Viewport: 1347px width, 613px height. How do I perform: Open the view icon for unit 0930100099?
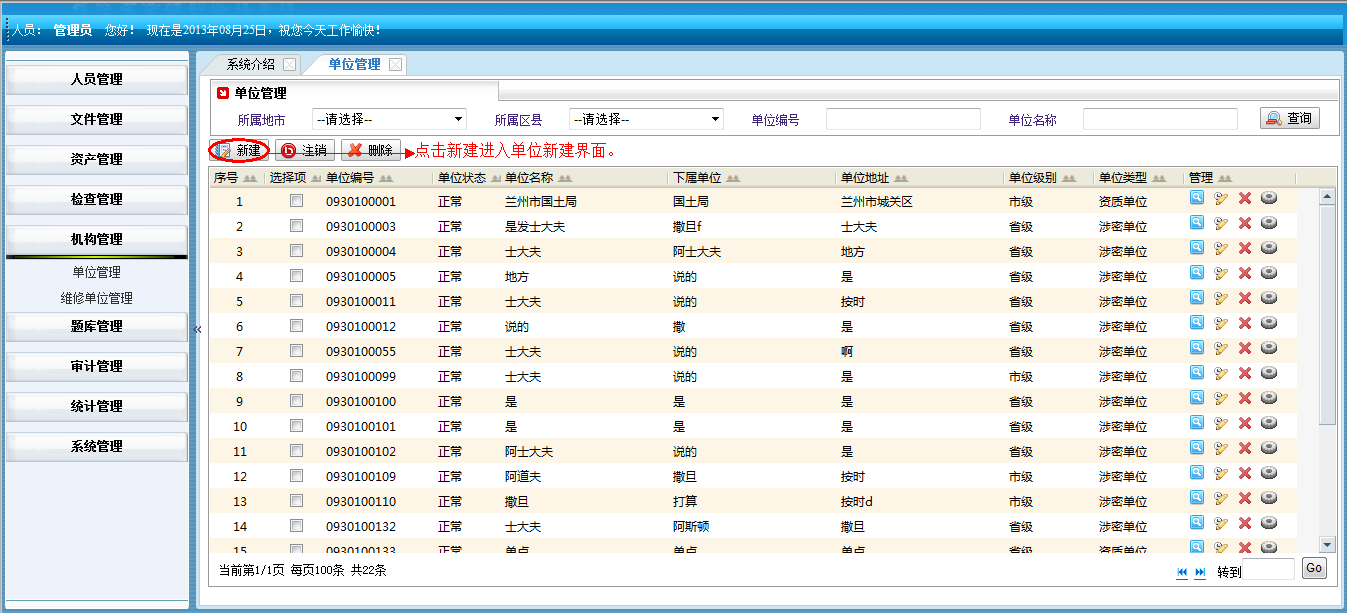tap(1196, 372)
